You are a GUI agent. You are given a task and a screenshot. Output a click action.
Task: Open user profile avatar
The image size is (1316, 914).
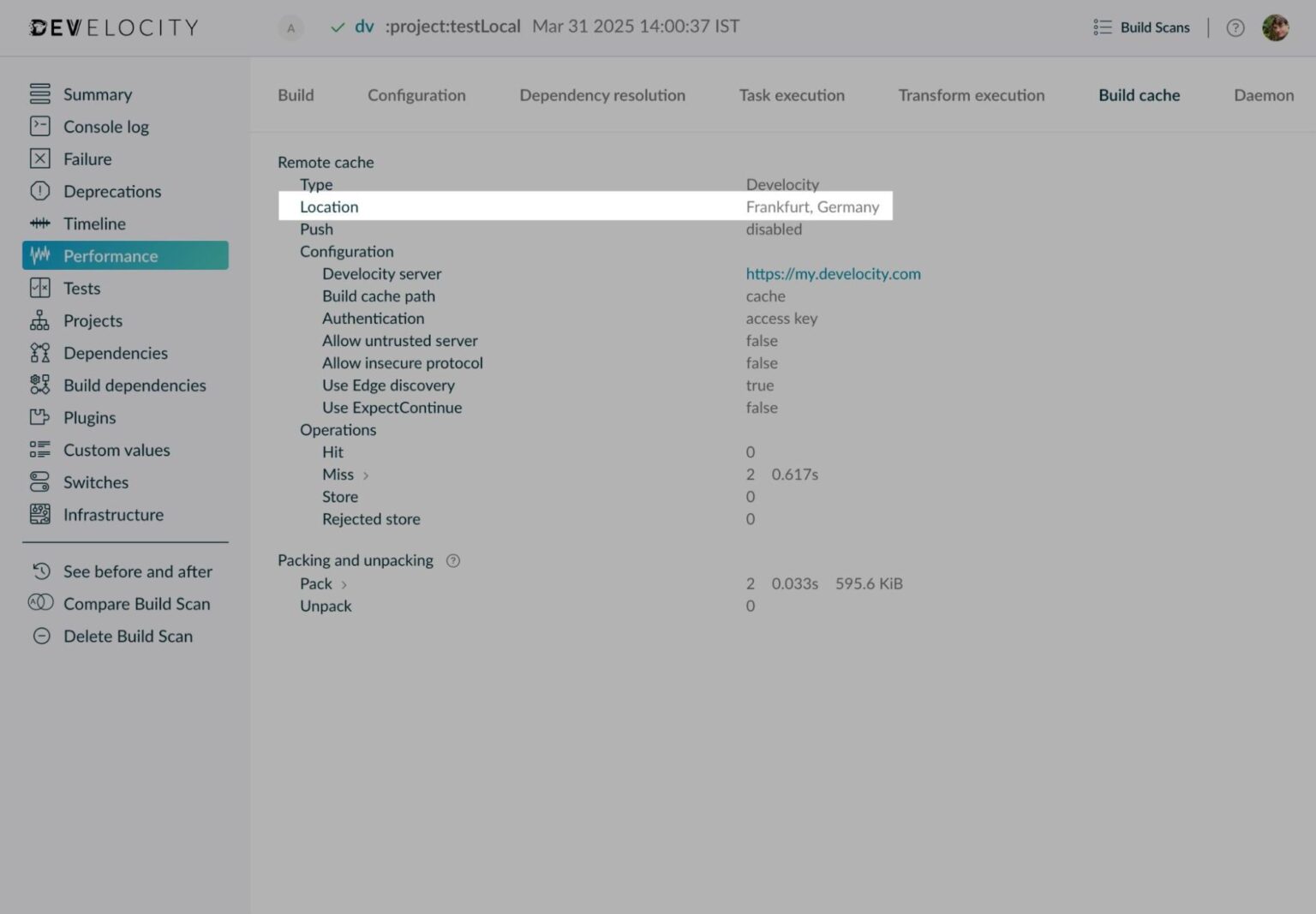click(x=1275, y=27)
